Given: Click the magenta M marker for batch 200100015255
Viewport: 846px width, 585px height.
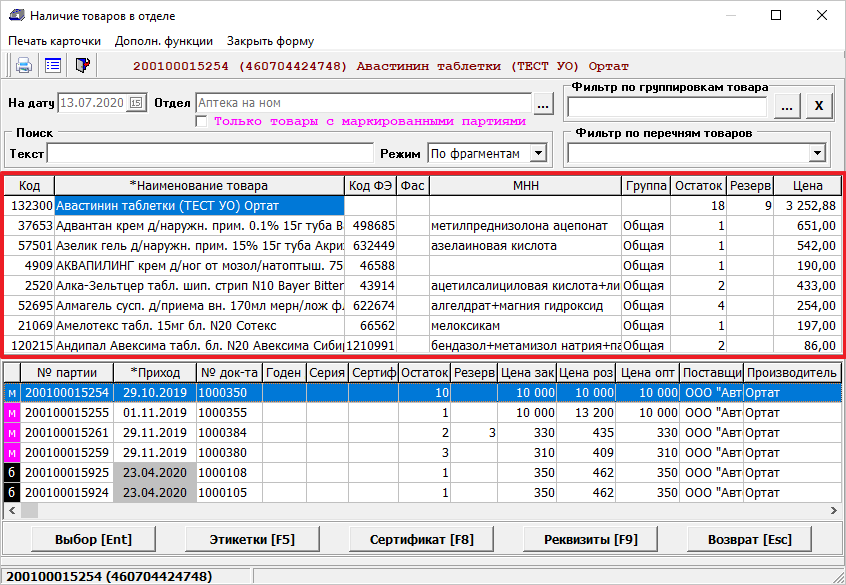Looking at the screenshot, I should click(12, 413).
